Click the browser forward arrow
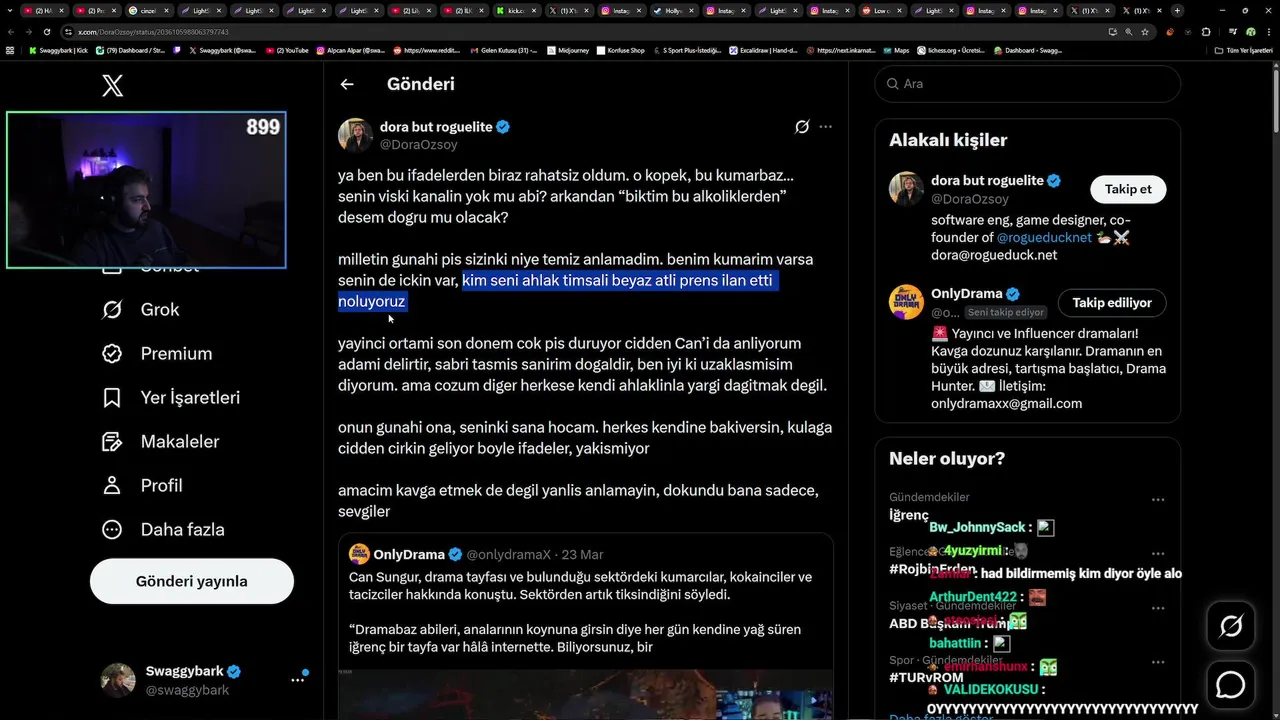Screen dimensions: 1280x720 [28, 32]
